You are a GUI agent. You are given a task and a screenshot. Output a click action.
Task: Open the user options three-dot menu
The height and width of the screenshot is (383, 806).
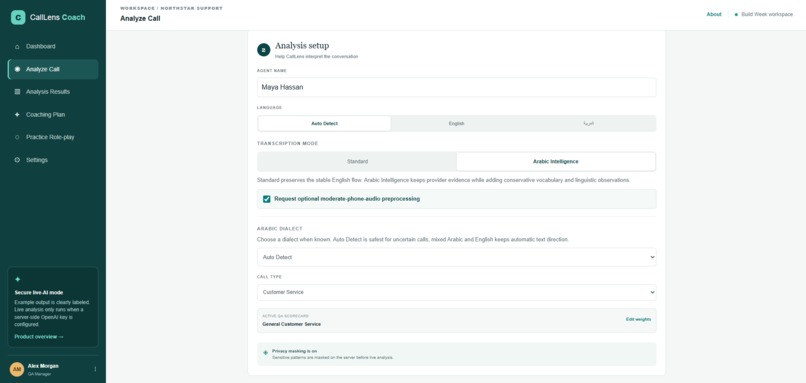[x=95, y=369]
